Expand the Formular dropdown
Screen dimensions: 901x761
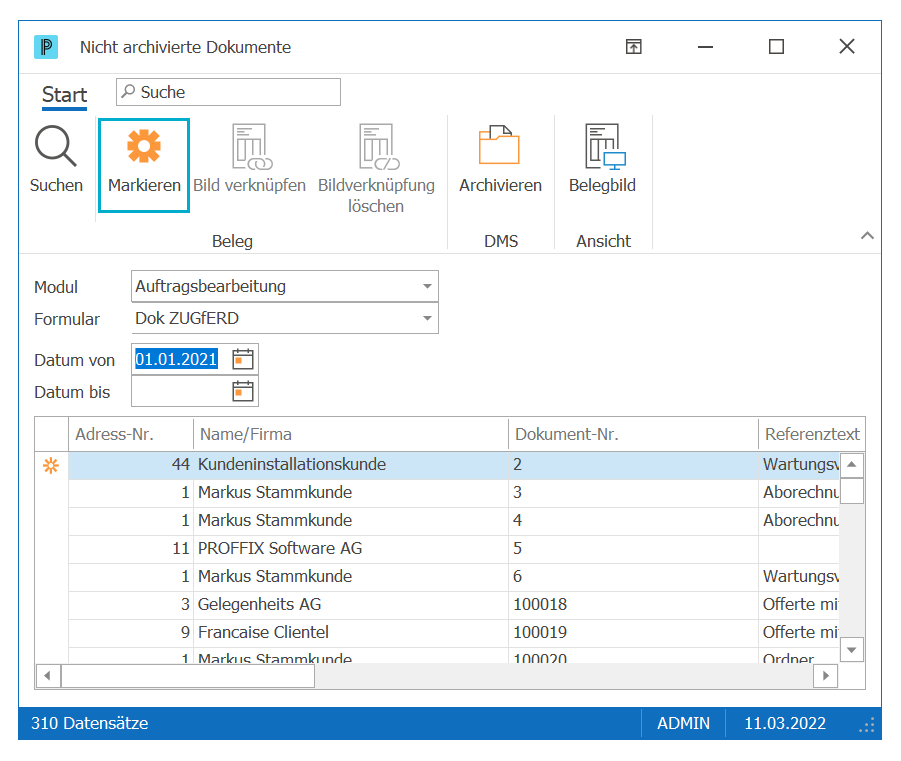427,318
